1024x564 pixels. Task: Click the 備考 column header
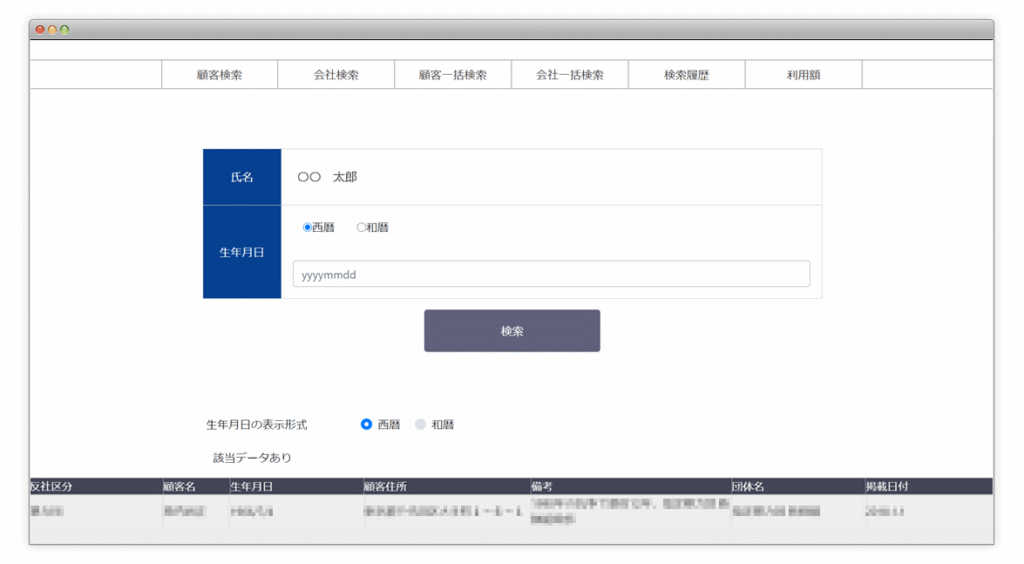coord(542,487)
